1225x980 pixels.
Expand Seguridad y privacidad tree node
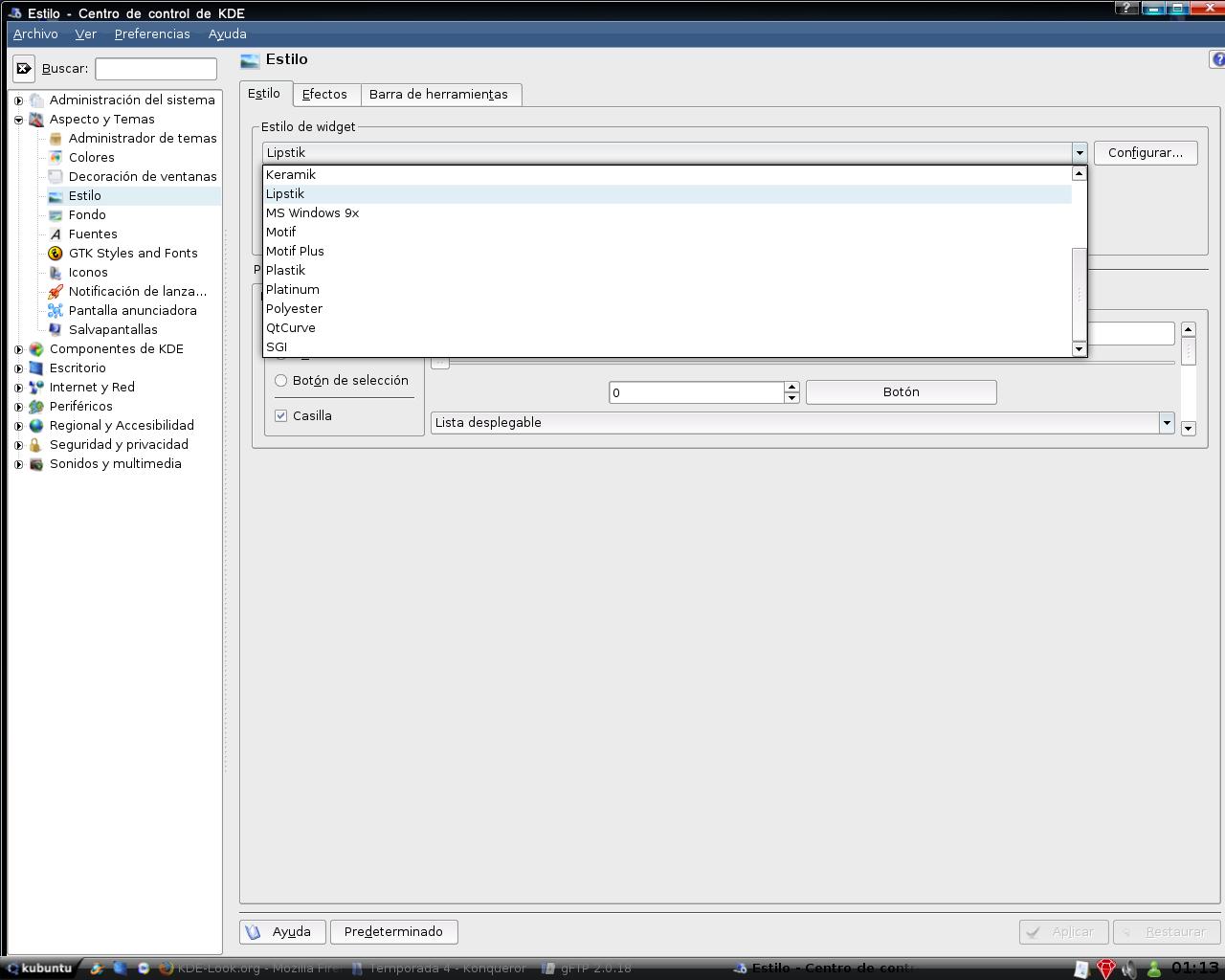(x=18, y=445)
